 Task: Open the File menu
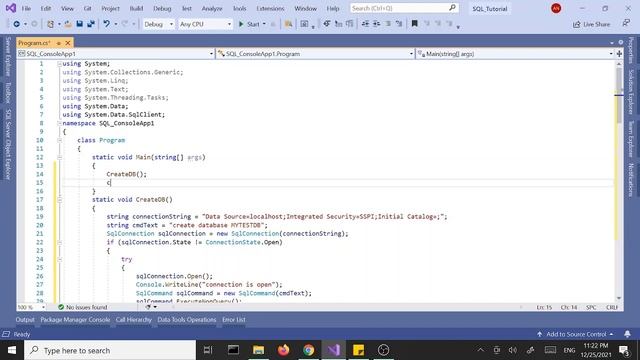(26, 8)
